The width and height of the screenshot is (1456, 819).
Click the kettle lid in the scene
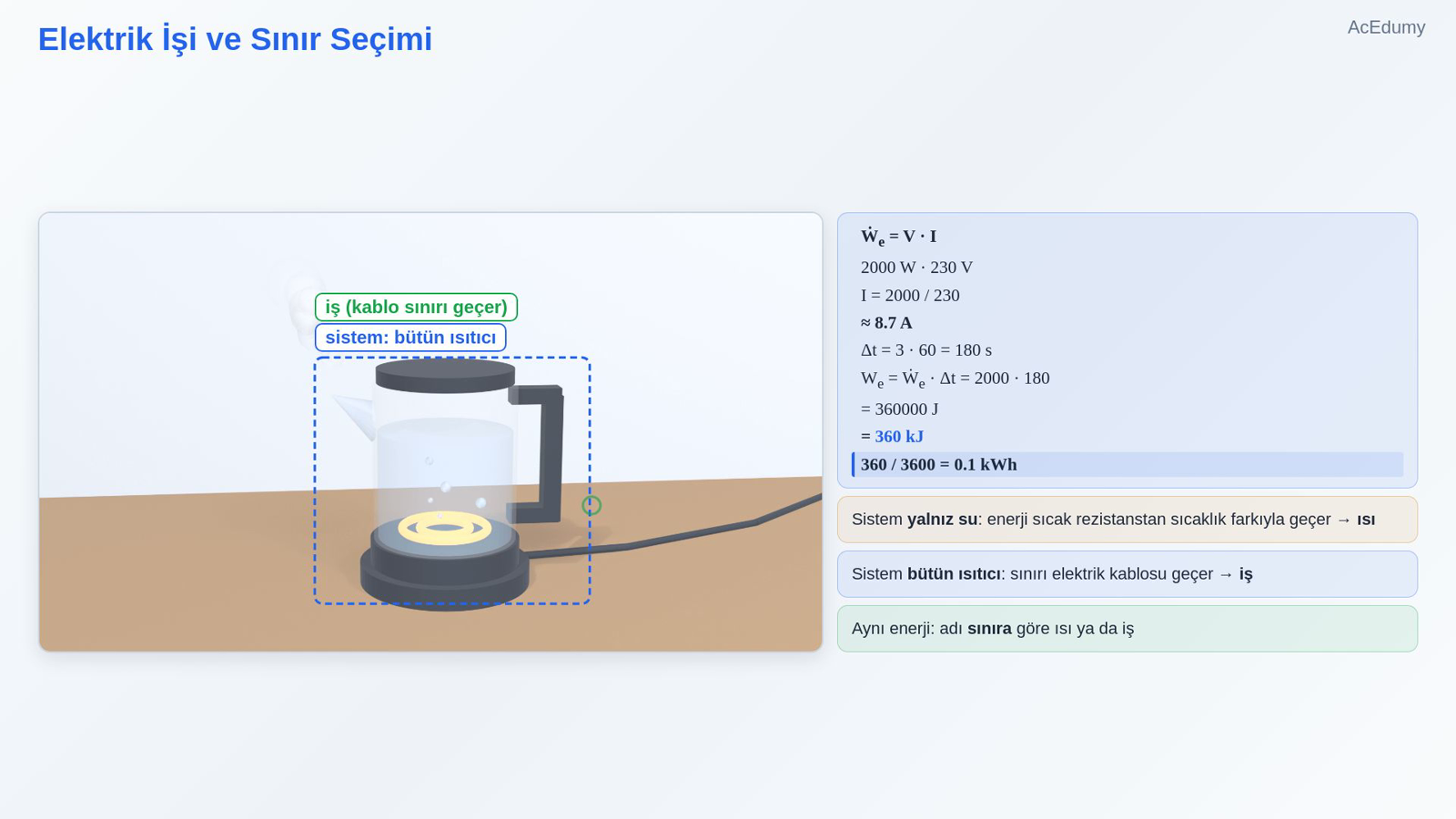pyautogui.click(x=445, y=376)
